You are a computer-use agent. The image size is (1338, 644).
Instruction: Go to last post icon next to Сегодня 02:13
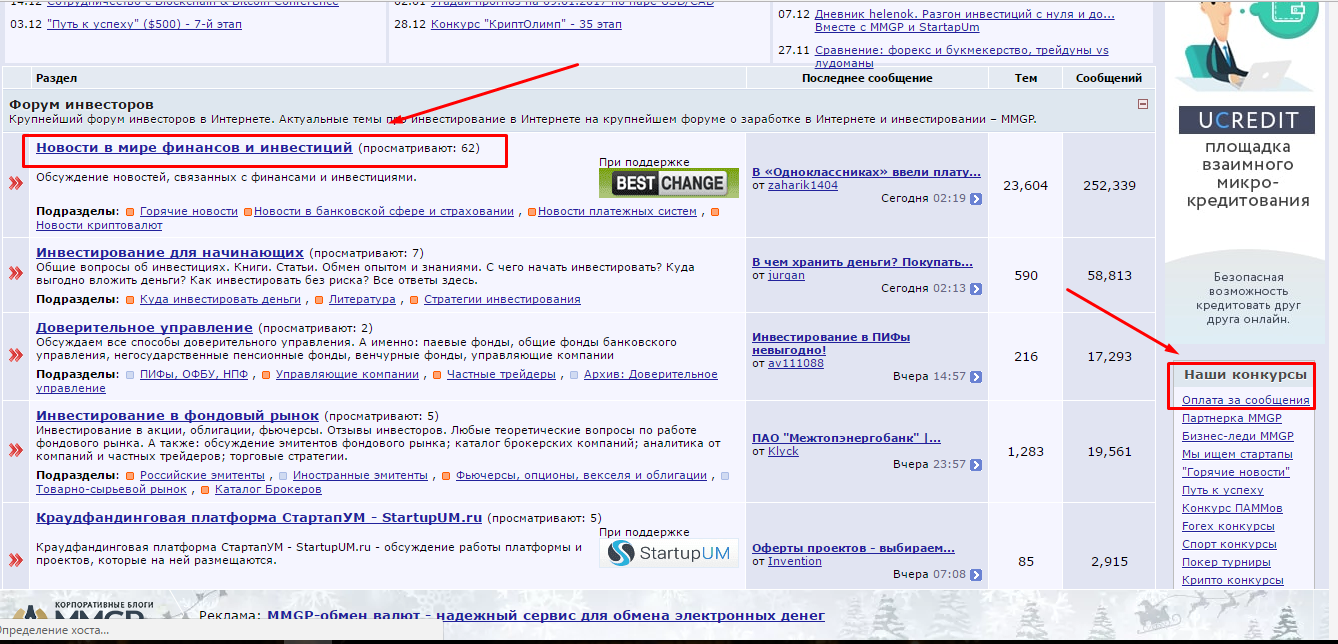[976, 288]
